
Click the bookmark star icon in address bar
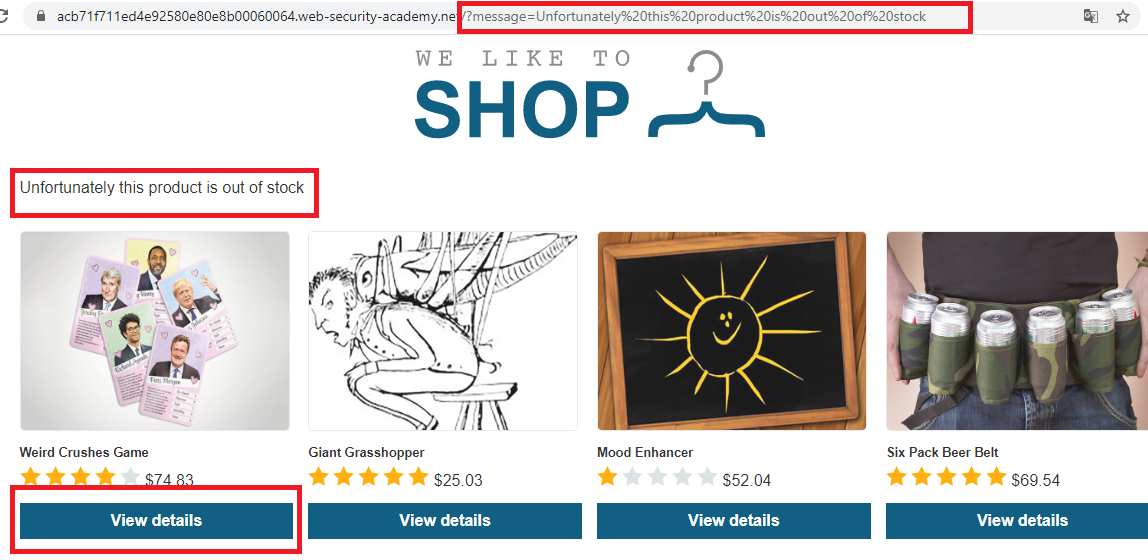(x=1122, y=16)
